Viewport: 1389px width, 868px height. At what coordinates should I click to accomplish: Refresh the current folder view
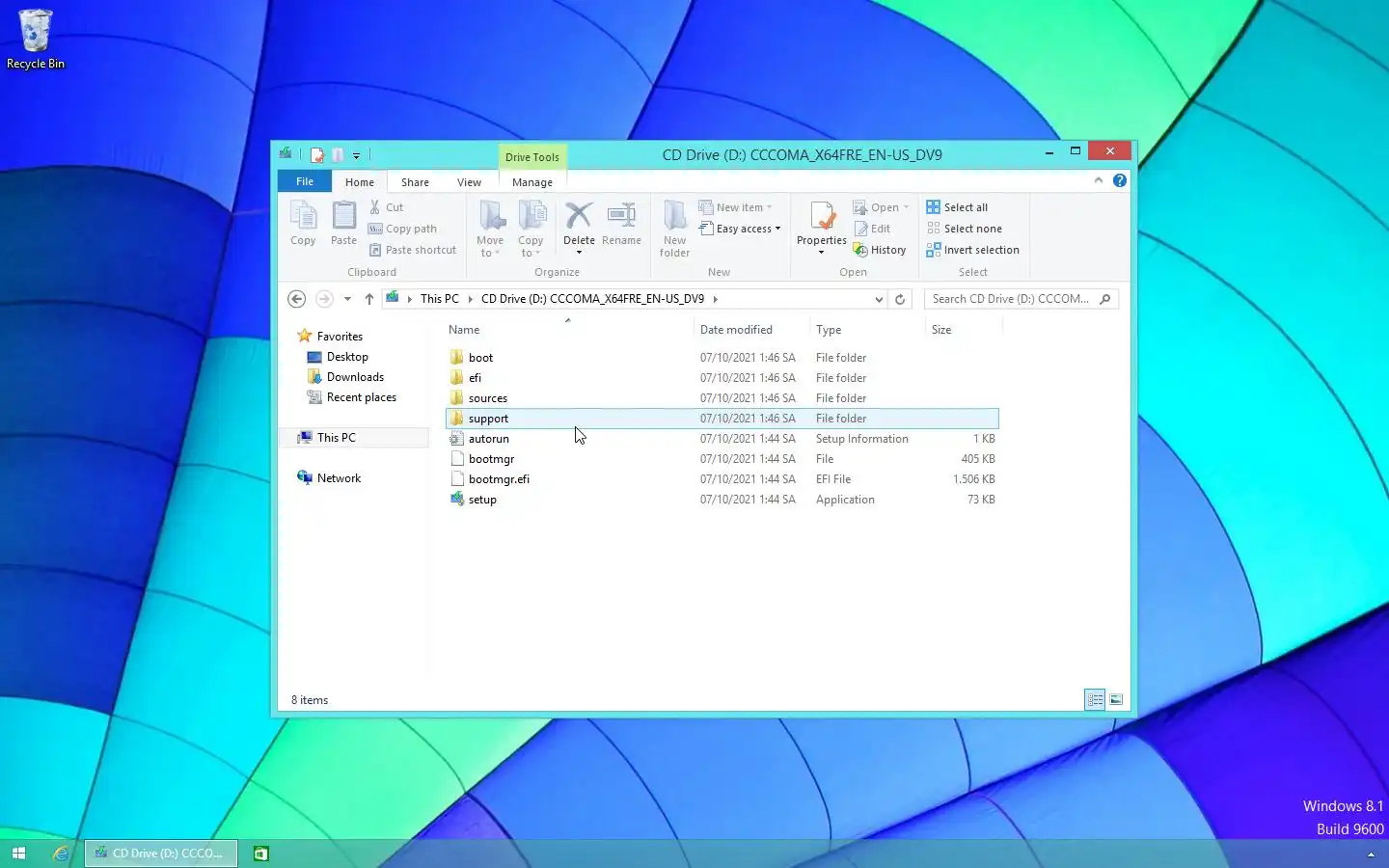[x=900, y=299]
